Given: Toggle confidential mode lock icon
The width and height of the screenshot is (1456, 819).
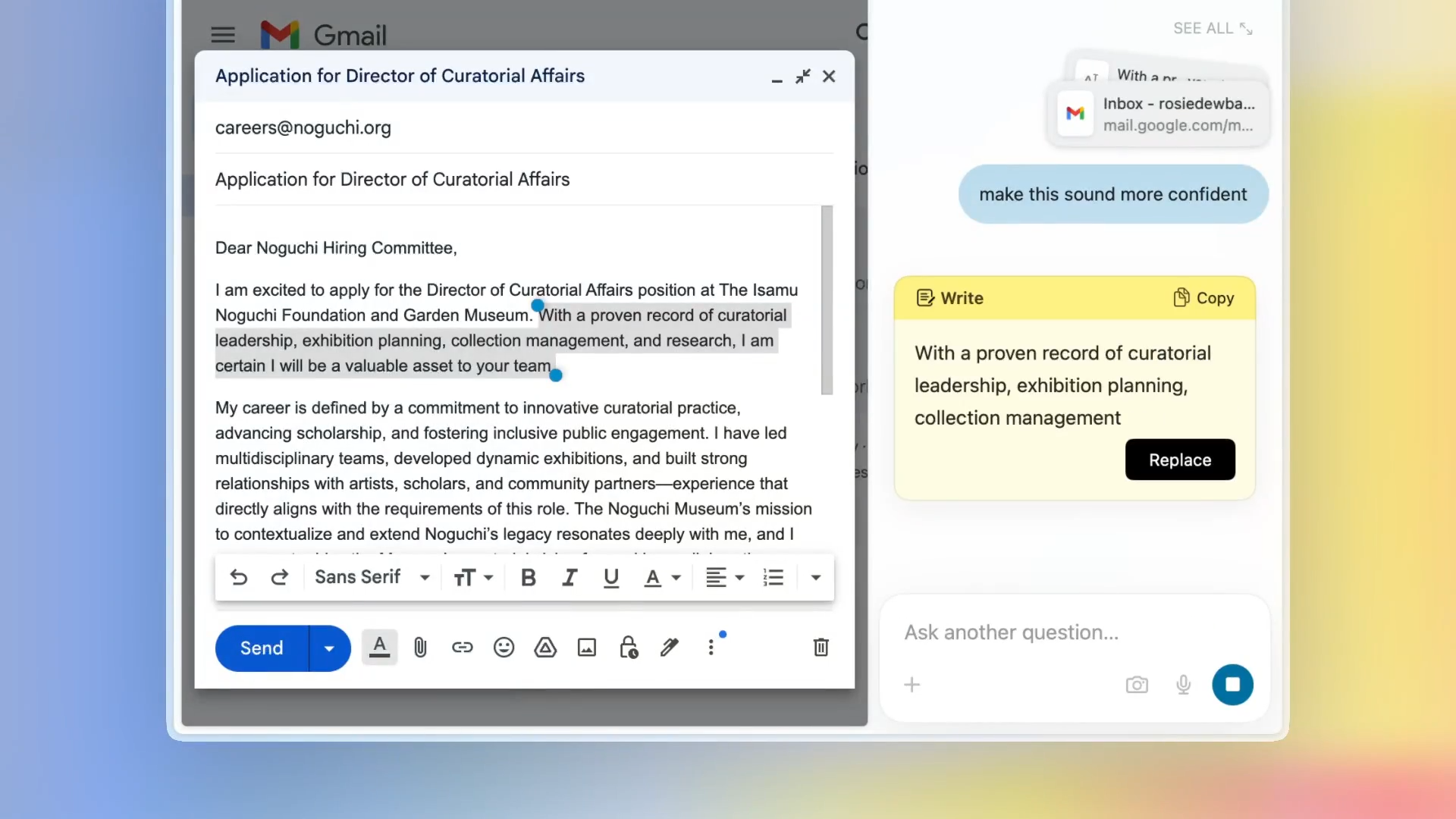Looking at the screenshot, I should pos(629,648).
